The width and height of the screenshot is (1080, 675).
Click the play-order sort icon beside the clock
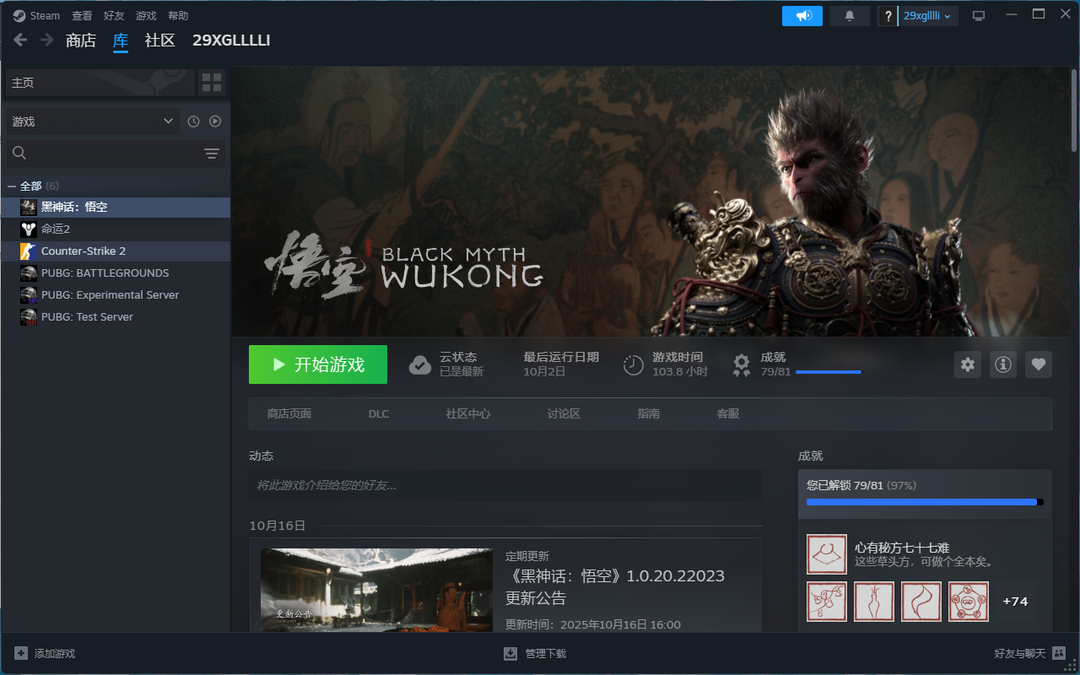(215, 120)
